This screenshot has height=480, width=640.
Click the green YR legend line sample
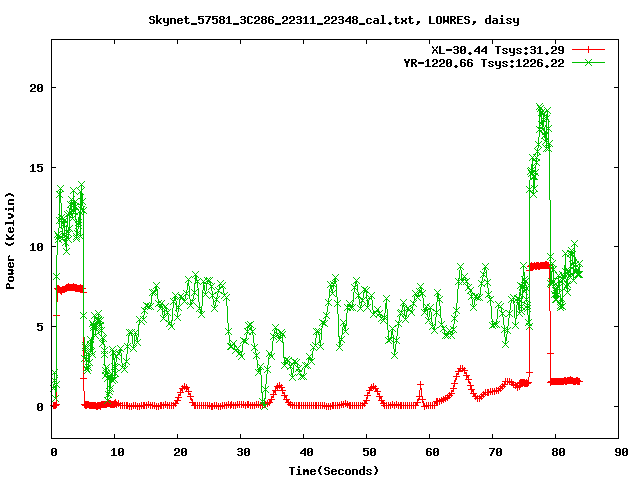[588, 62]
